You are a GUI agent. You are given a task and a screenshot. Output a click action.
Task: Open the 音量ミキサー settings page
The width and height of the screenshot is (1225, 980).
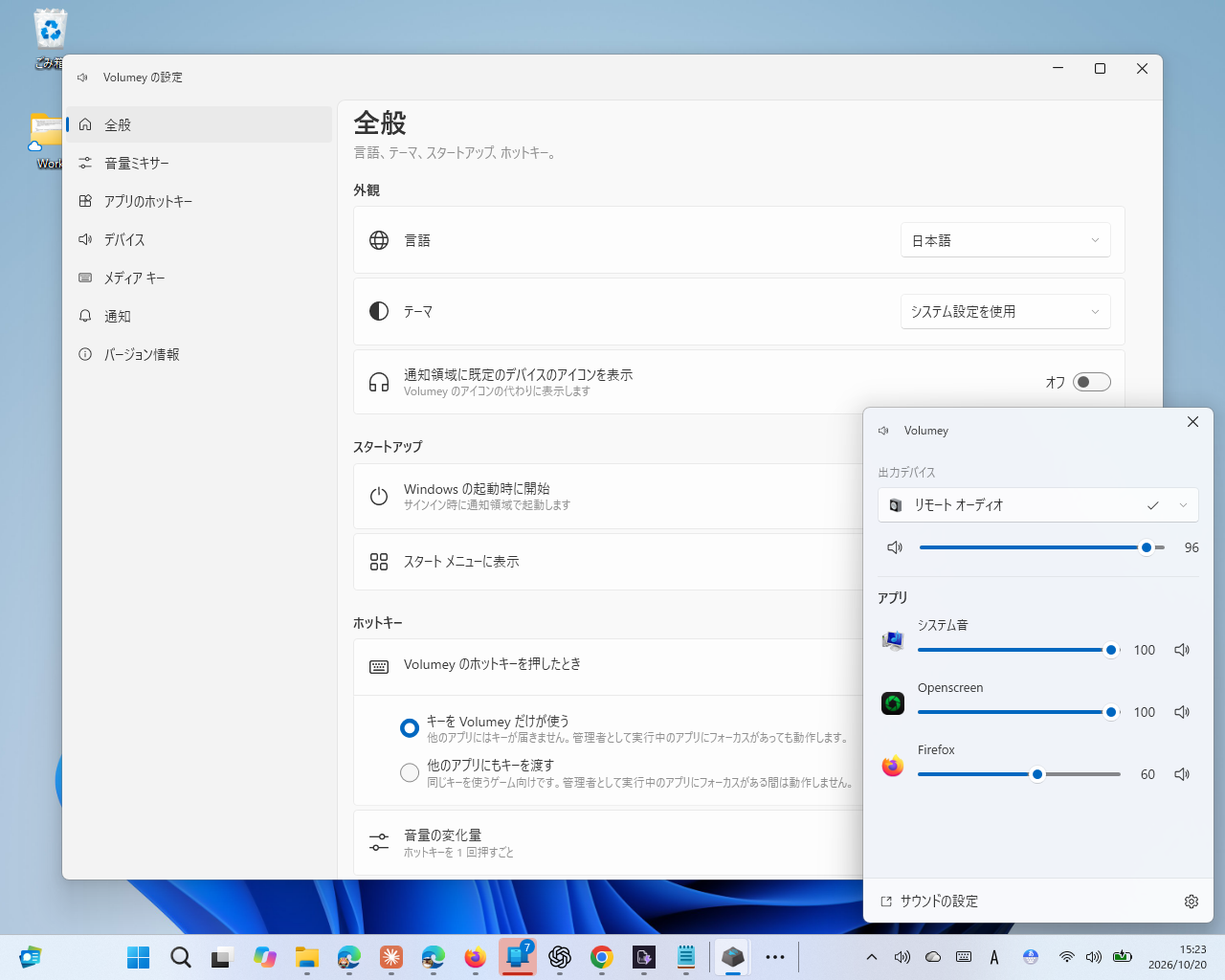[199, 163]
